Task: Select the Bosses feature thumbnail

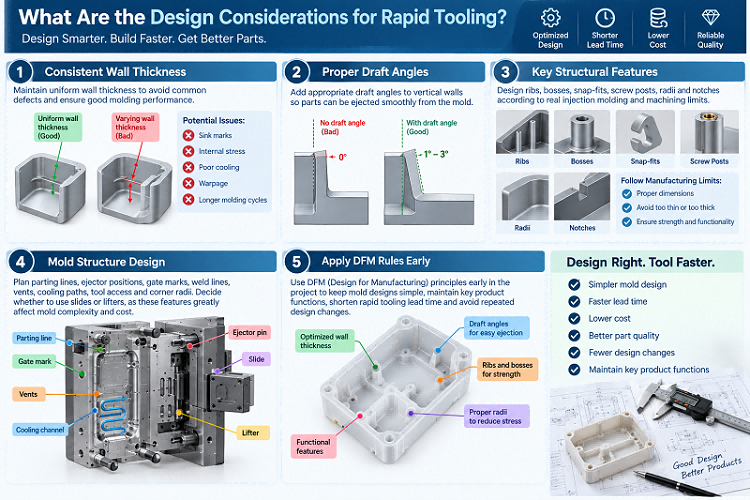Action: point(582,138)
